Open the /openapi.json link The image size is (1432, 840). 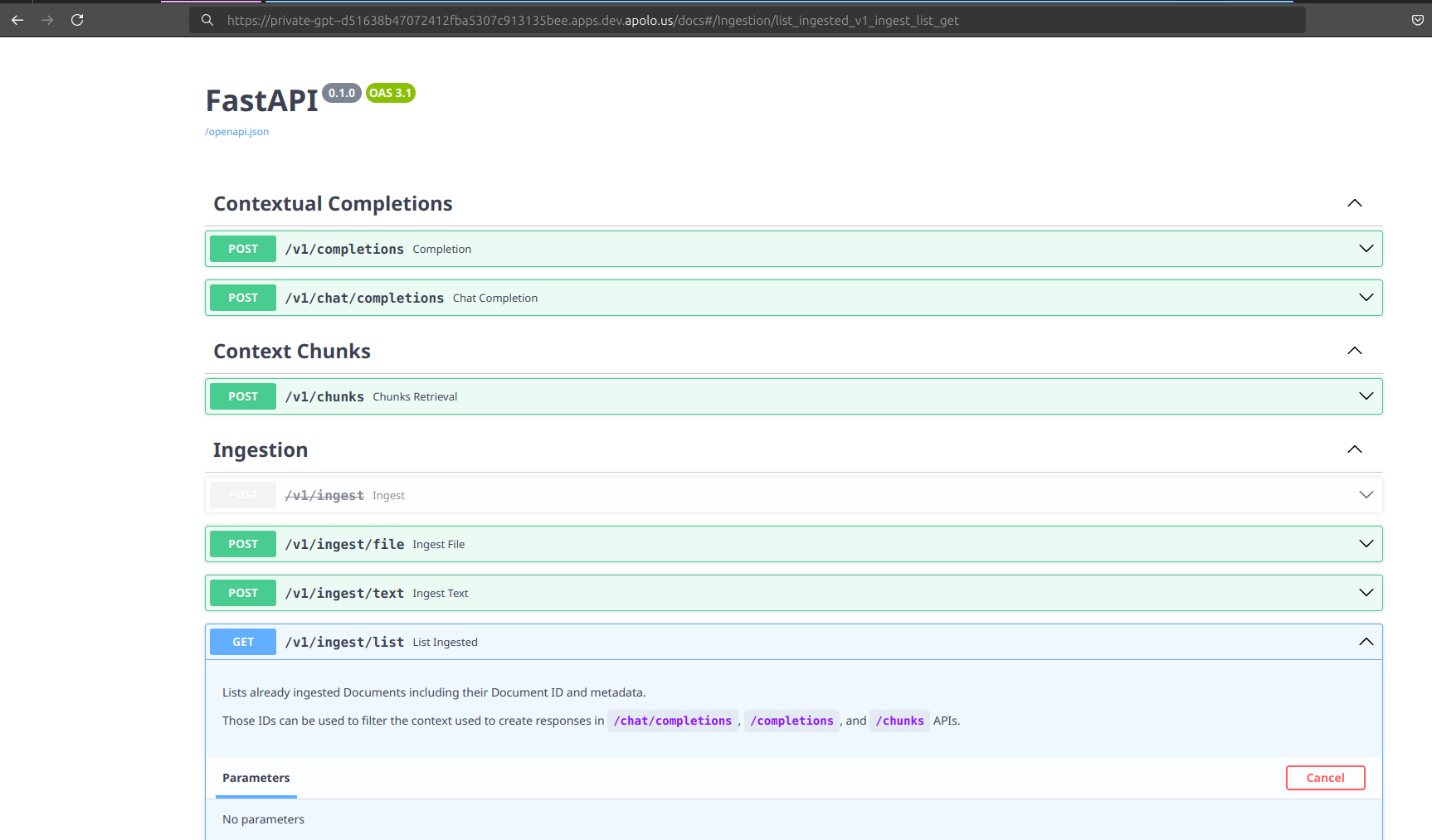(x=237, y=132)
